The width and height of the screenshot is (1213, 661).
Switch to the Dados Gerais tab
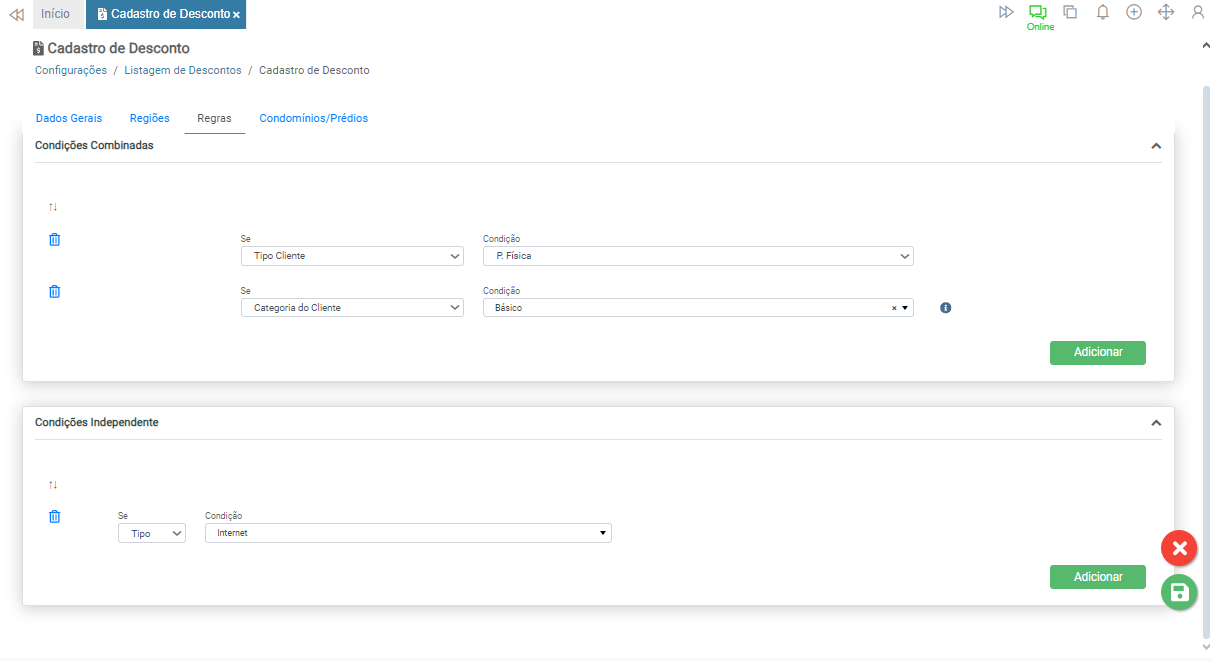tap(68, 118)
